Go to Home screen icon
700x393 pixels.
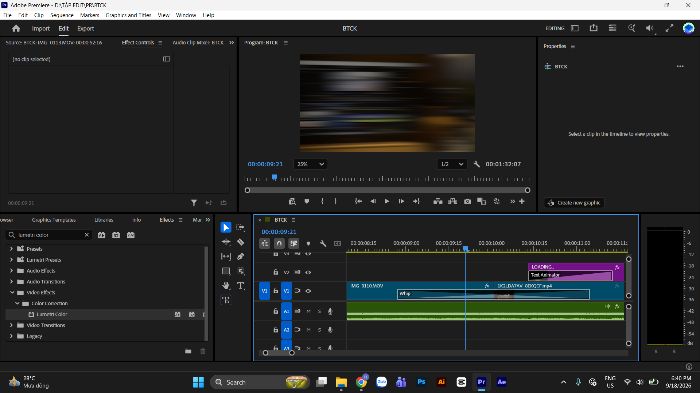pos(16,28)
